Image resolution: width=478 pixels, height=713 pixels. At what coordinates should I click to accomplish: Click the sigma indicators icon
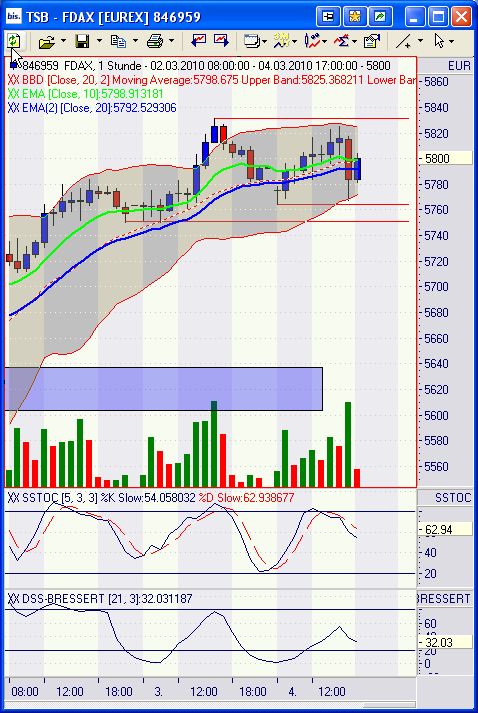click(342, 41)
